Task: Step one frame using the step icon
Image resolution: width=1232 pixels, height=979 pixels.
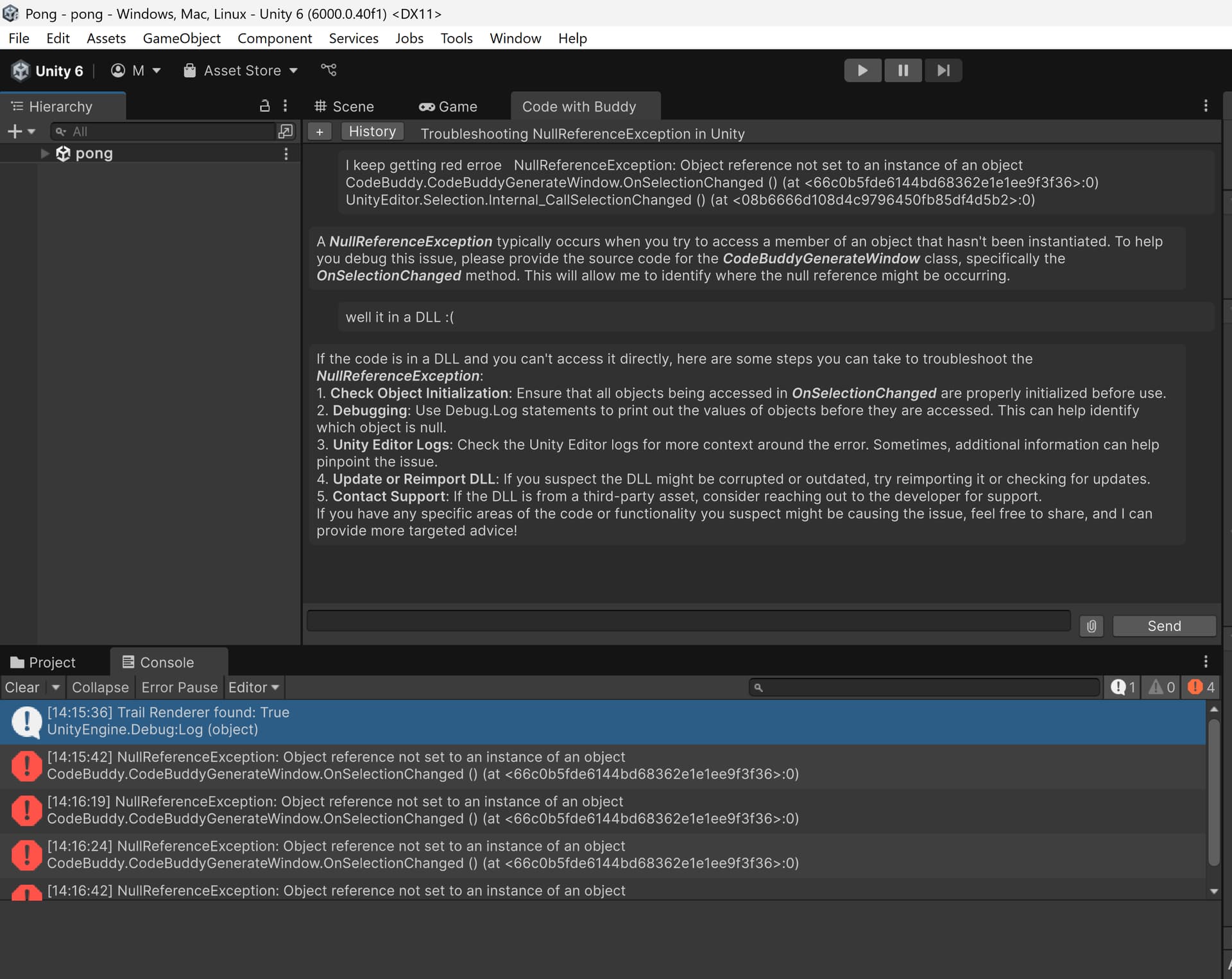Action: coord(942,70)
